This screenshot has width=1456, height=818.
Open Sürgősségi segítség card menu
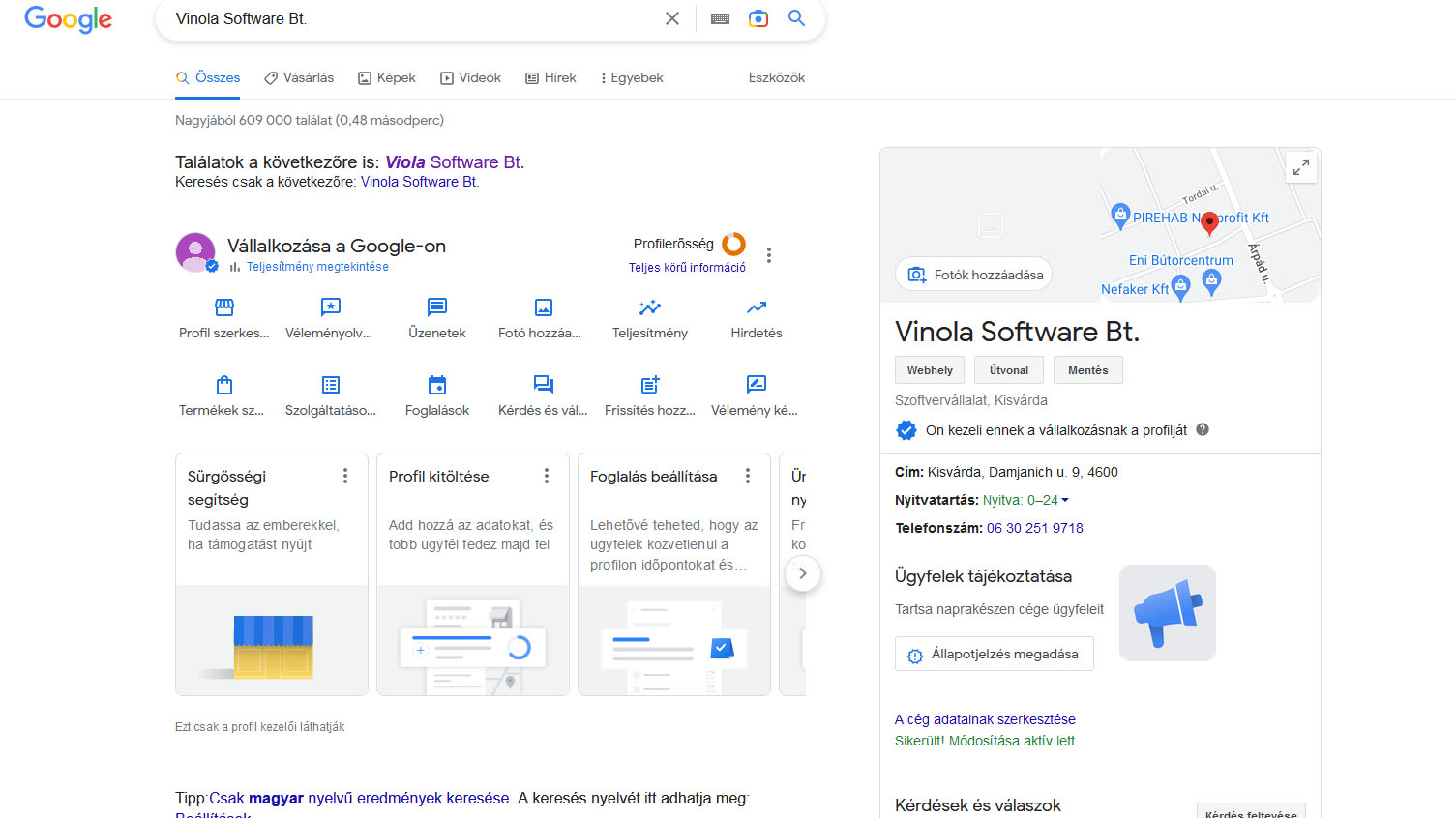click(345, 476)
